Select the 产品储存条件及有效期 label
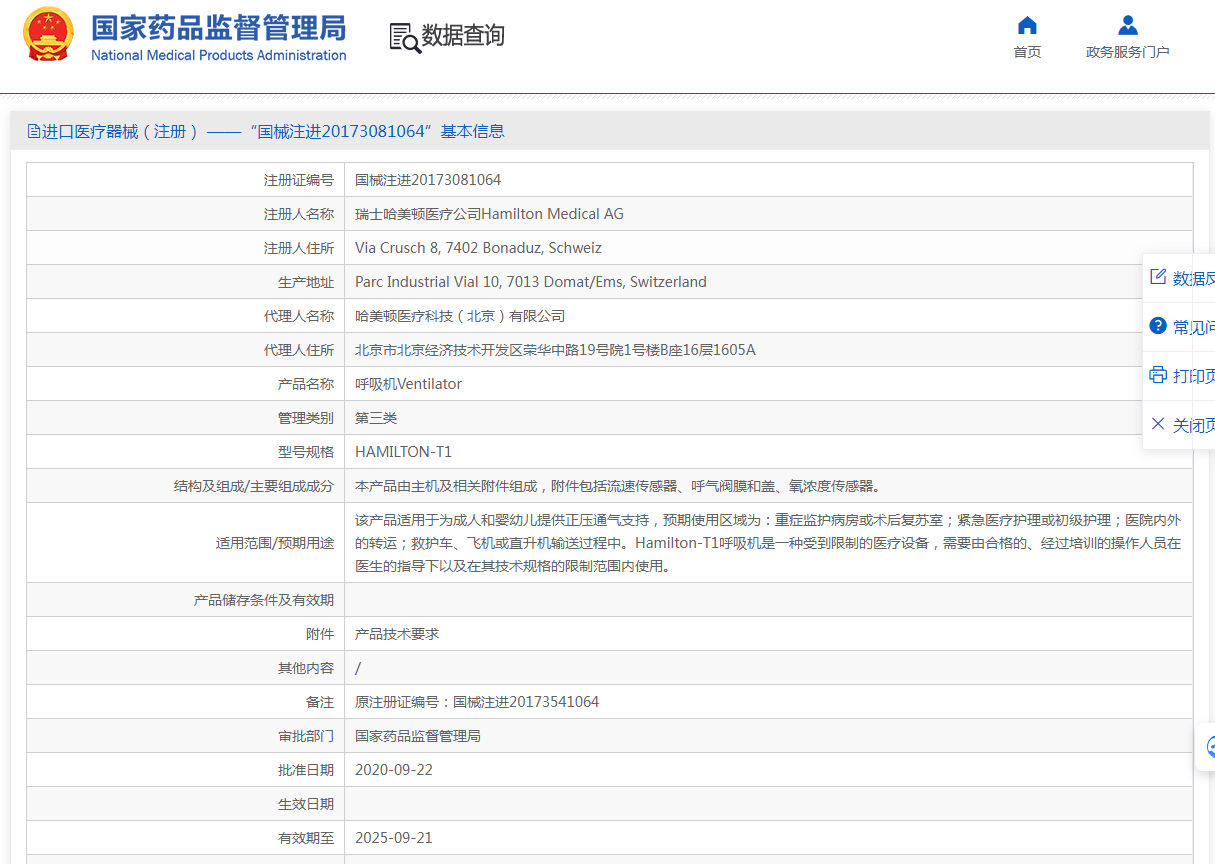This screenshot has width=1215, height=864. tap(264, 600)
